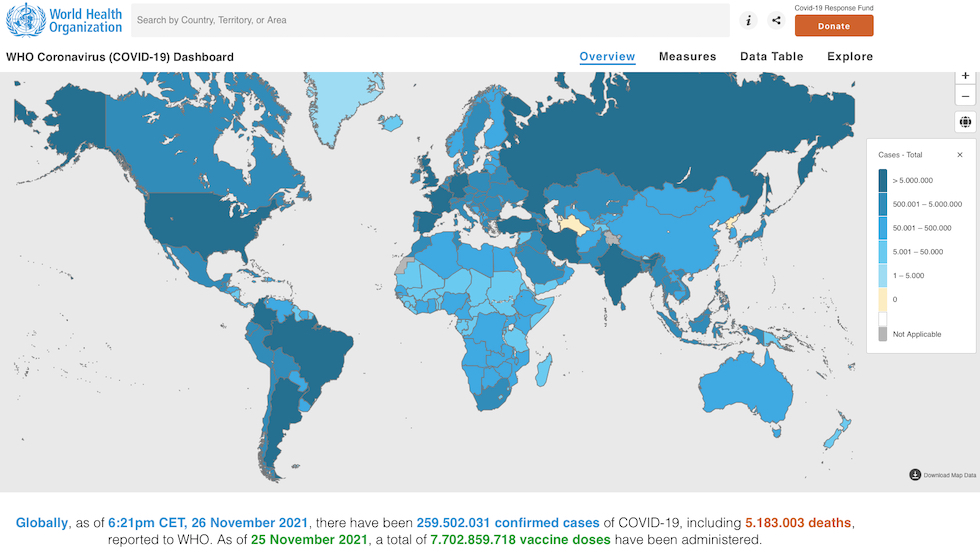Select the 500.001 – 5.000.000 legend swatch
Screen dimensions: 980x558
882,204
